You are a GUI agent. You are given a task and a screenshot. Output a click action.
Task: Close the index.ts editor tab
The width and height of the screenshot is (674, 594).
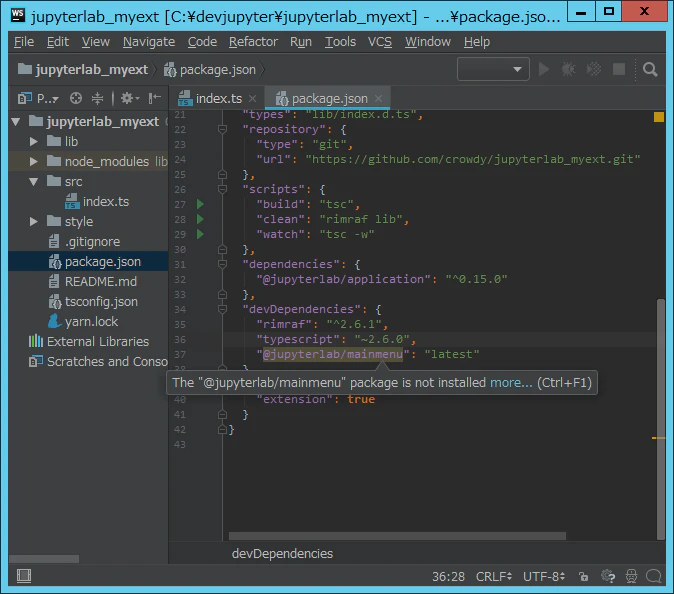tap(253, 98)
